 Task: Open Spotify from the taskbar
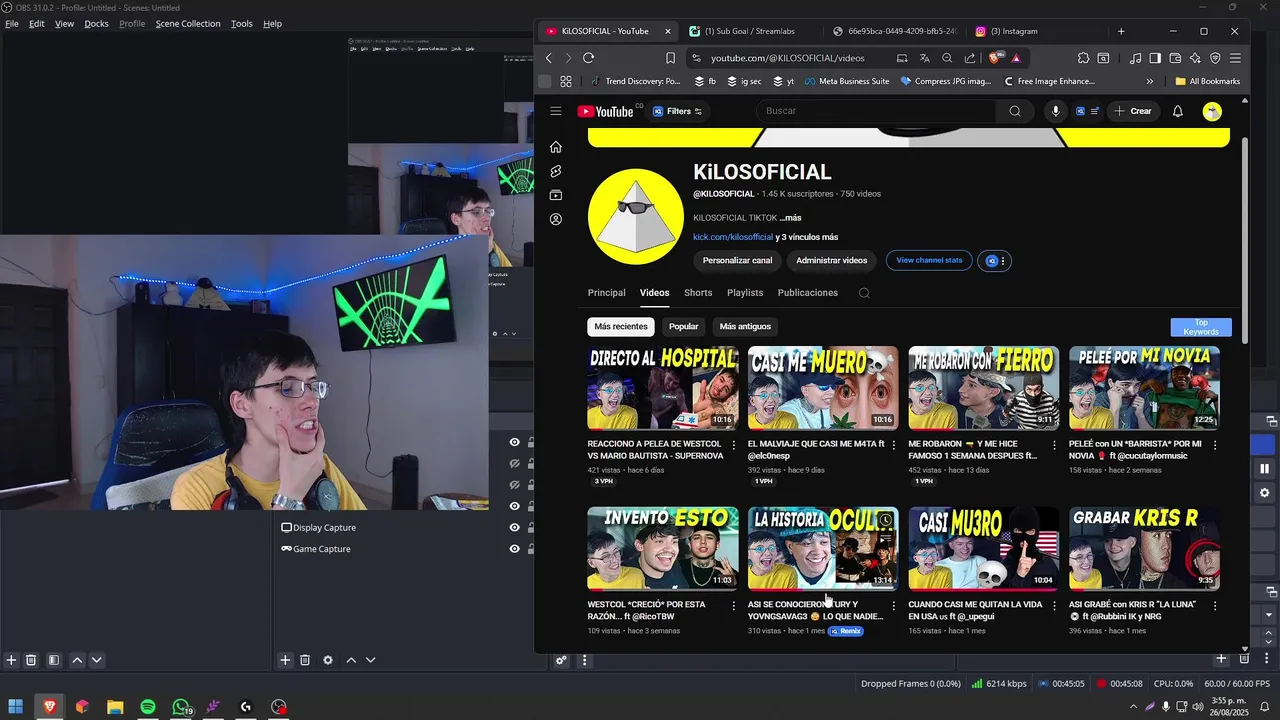(x=148, y=707)
